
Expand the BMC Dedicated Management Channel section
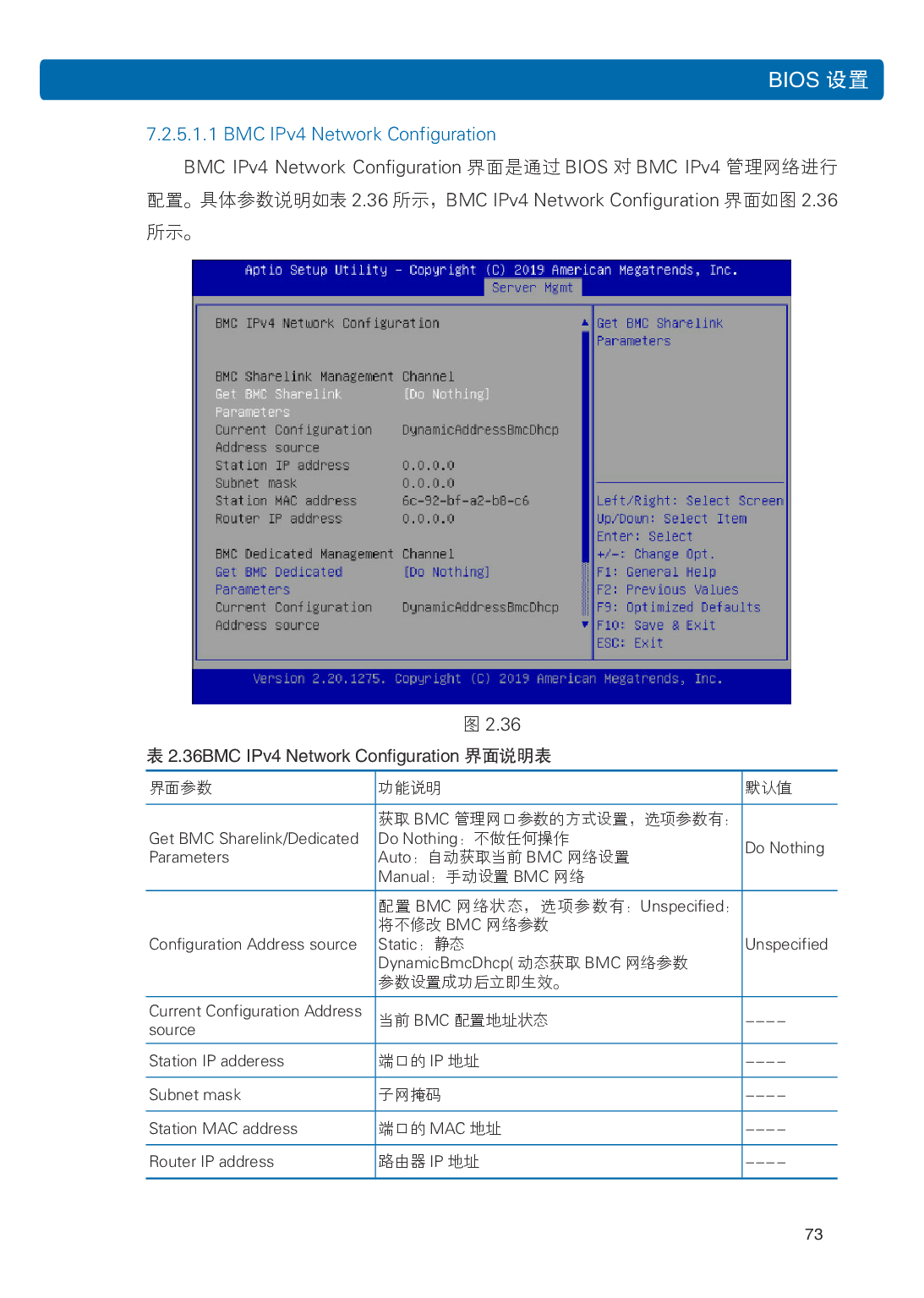tap(333, 553)
